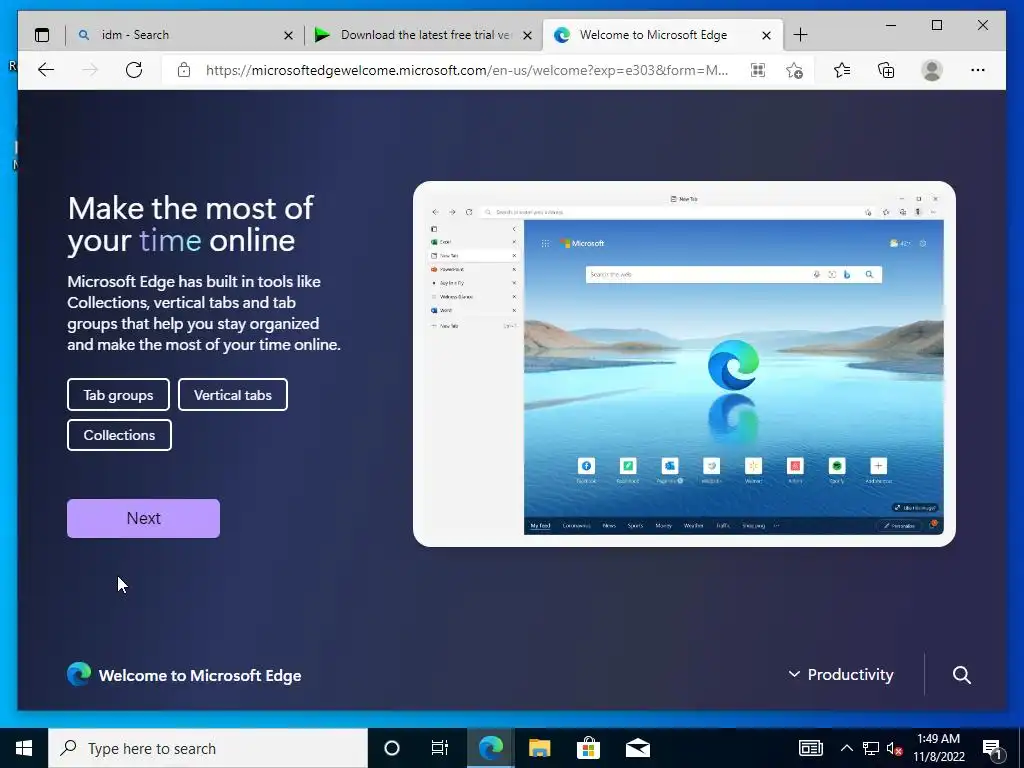This screenshot has height=768, width=1024.
Task: Open the Collections toolbar icon
Action: [x=886, y=70]
